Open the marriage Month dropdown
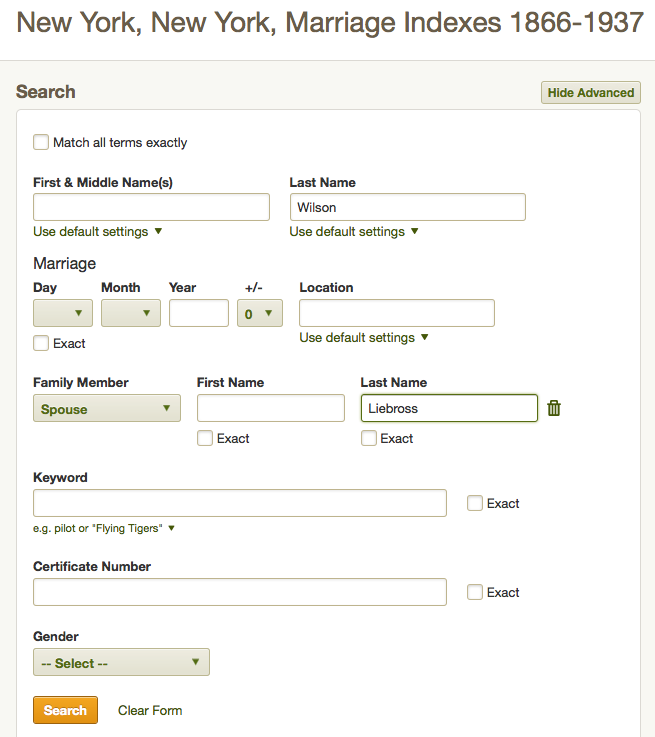The height and width of the screenshot is (737, 655). tap(130, 313)
